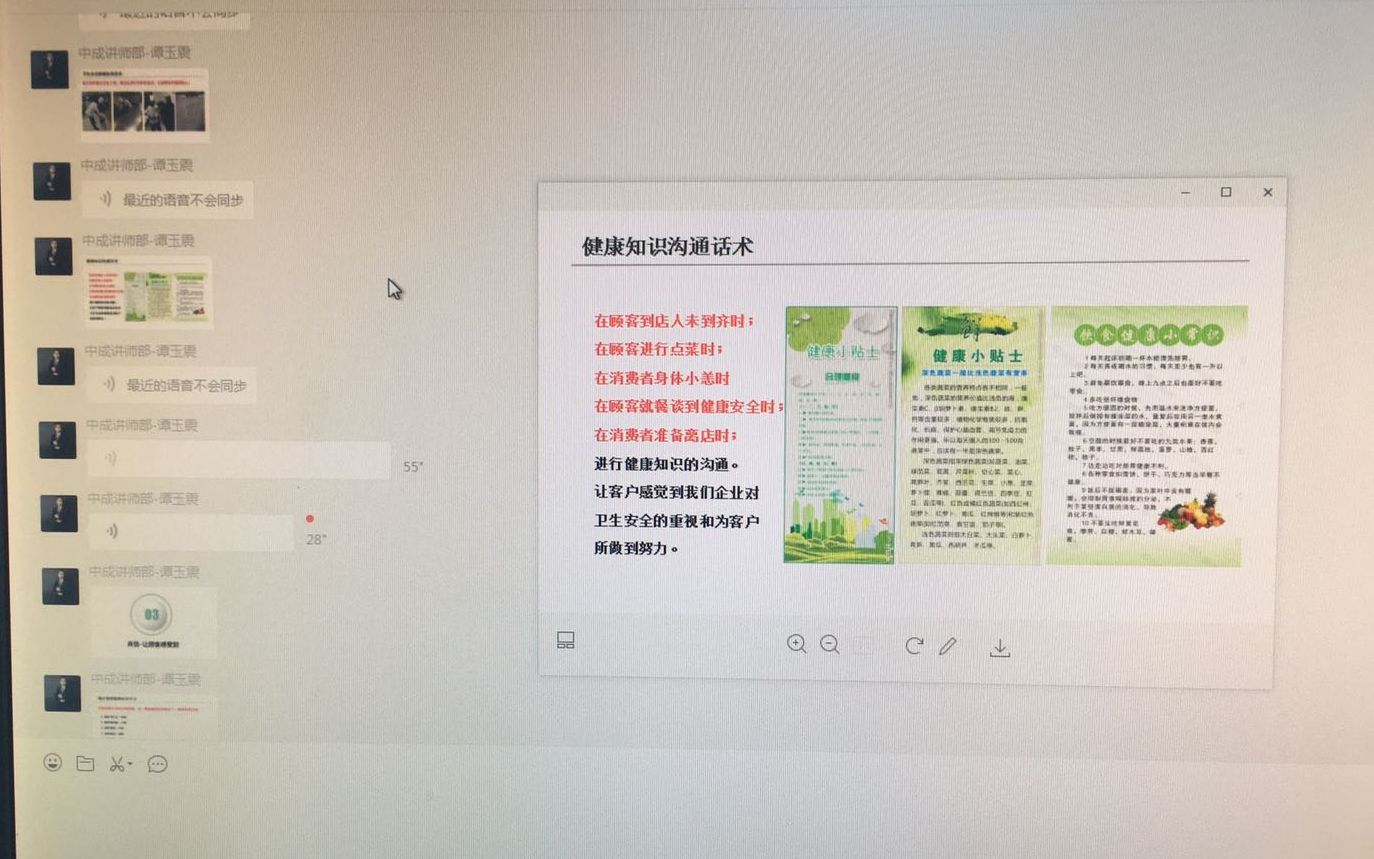Open the dark photo strip image thumbnail

[x=145, y=105]
